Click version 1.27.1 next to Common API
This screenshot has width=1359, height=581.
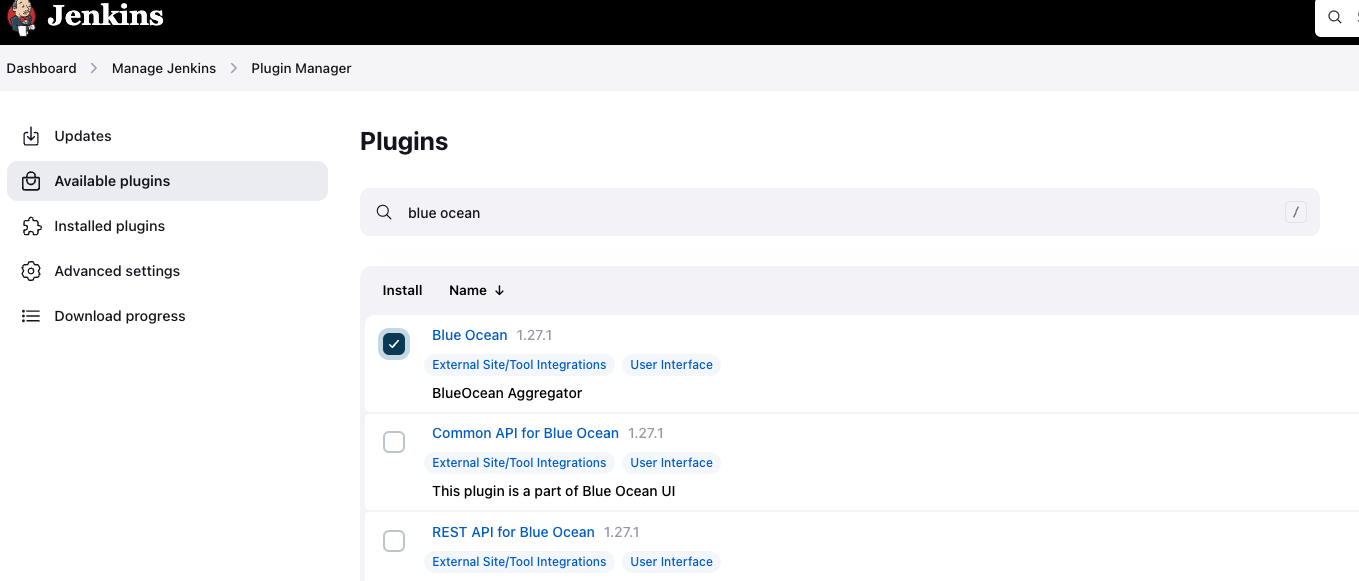pyautogui.click(x=646, y=433)
